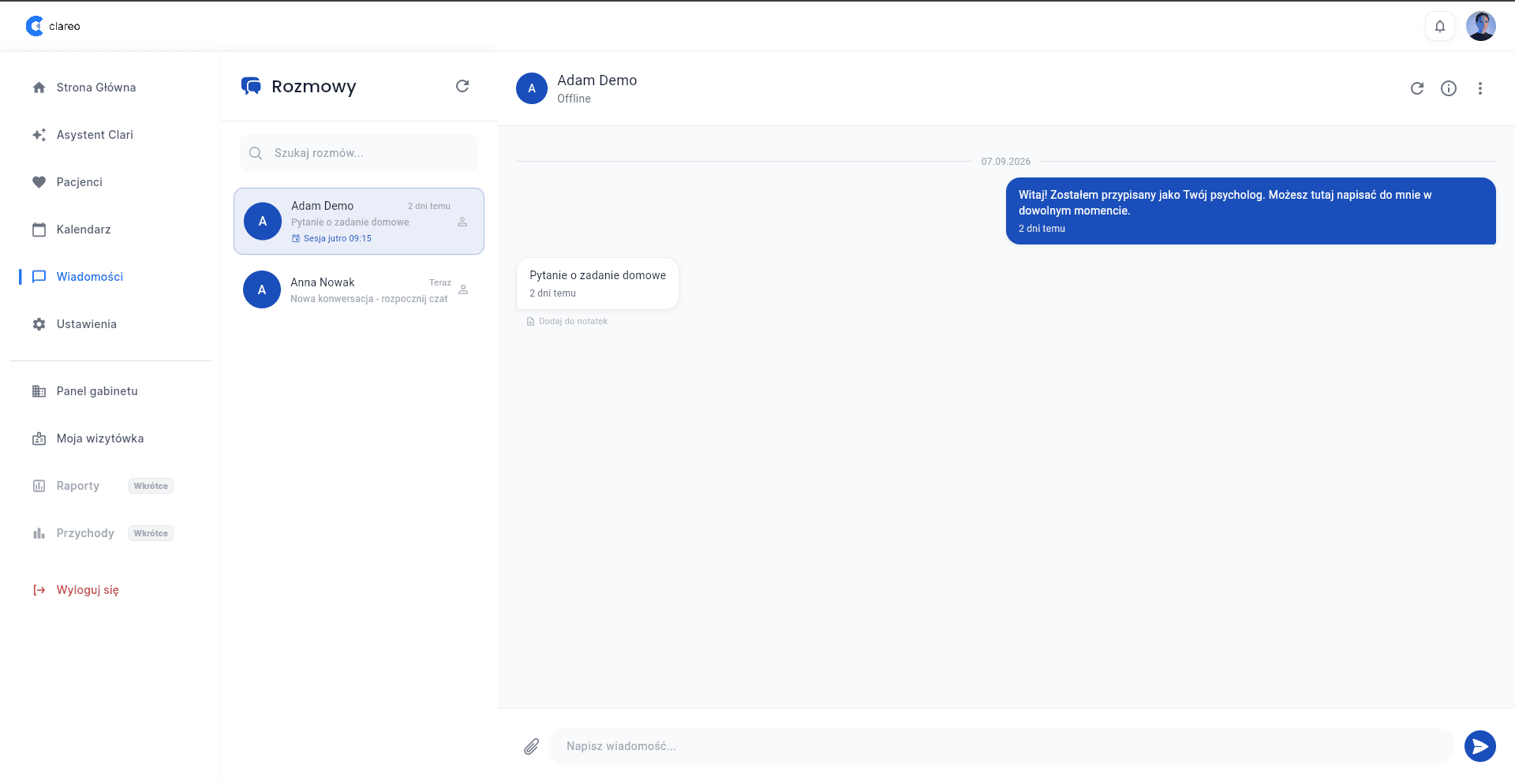Click '2 dni temu' in Adam Demo row
1515x784 pixels.
[x=429, y=206]
